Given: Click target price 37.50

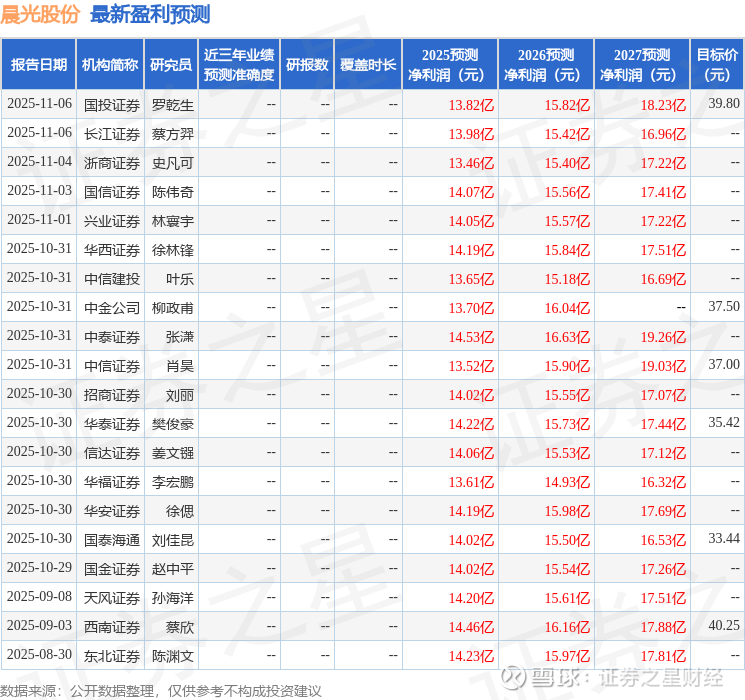Looking at the screenshot, I should point(724,306).
